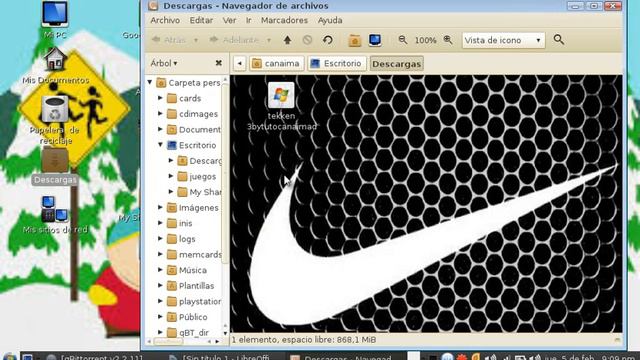Viewport: 640px width, 360px height.
Task: Select Imágenes in the tree
Action: click(x=193, y=208)
